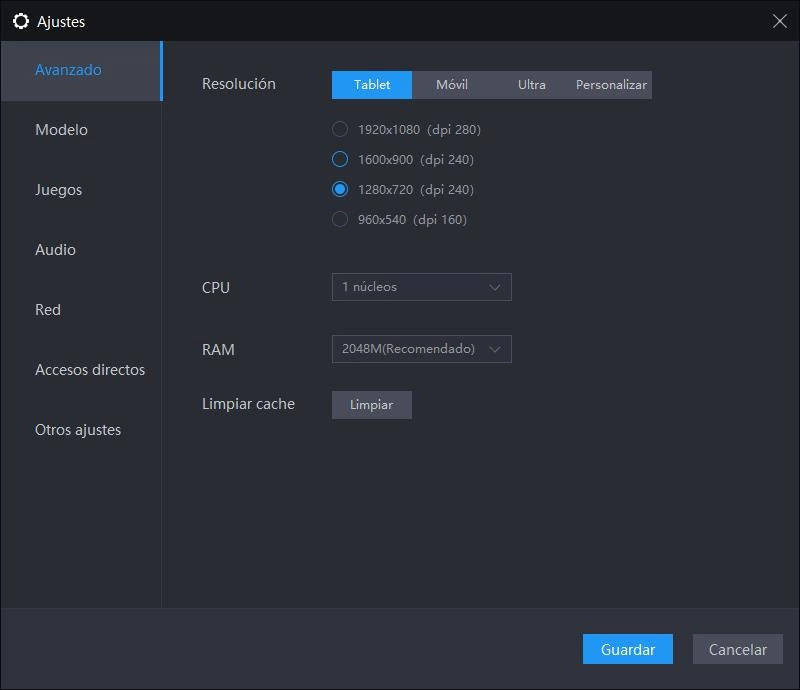800x690 pixels.
Task: Switch to the Tablet resolution tab
Action: [372, 85]
